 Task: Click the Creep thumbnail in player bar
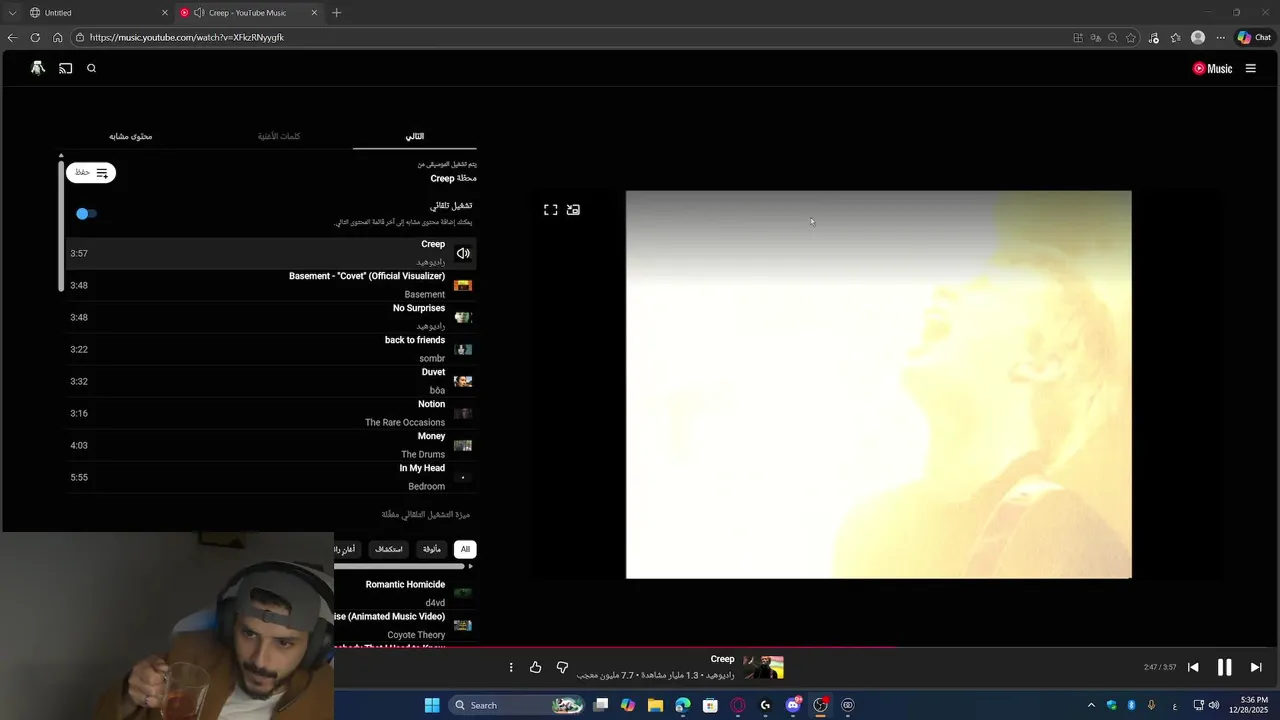(763, 667)
